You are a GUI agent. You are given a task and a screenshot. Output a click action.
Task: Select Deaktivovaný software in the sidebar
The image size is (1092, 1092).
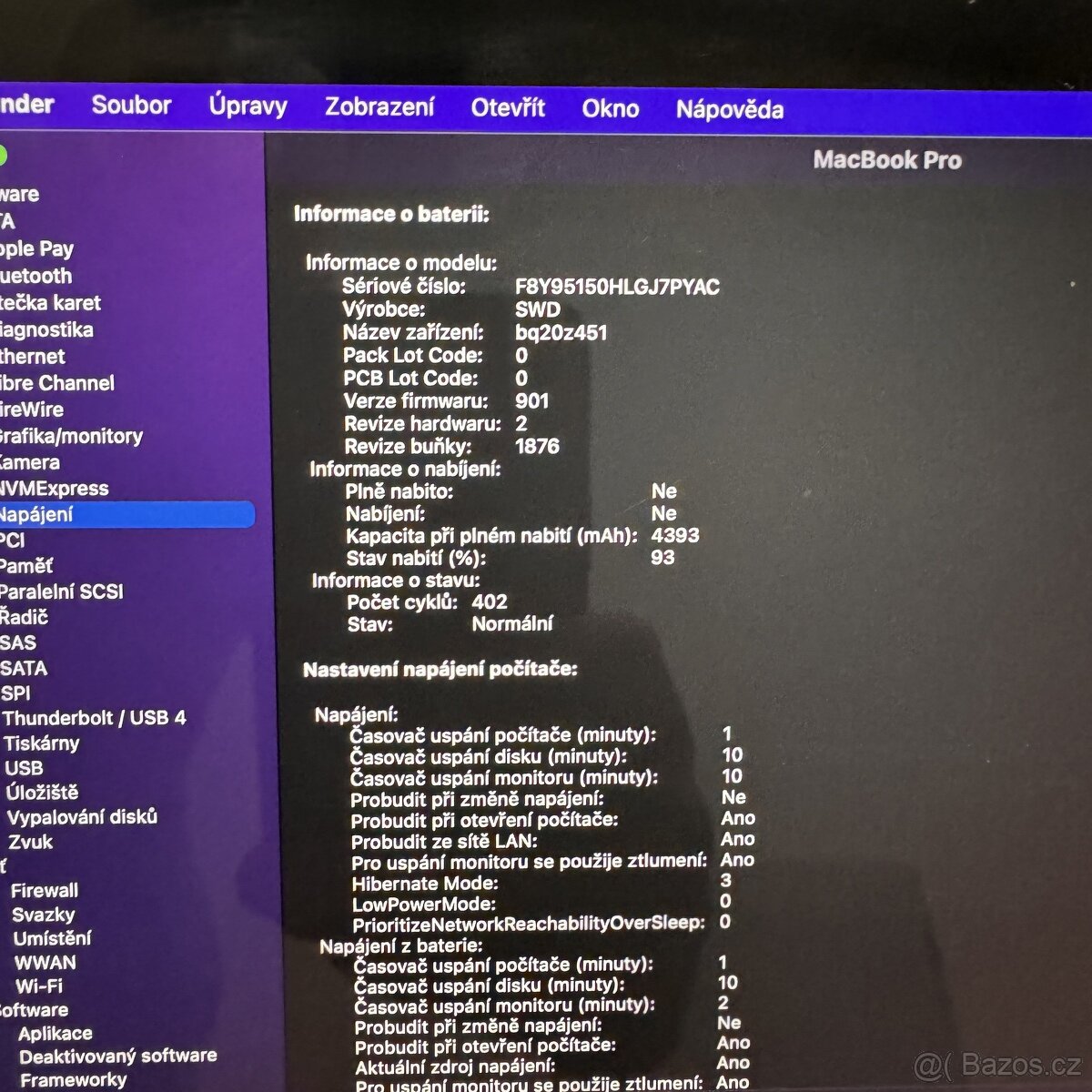click(x=117, y=1056)
